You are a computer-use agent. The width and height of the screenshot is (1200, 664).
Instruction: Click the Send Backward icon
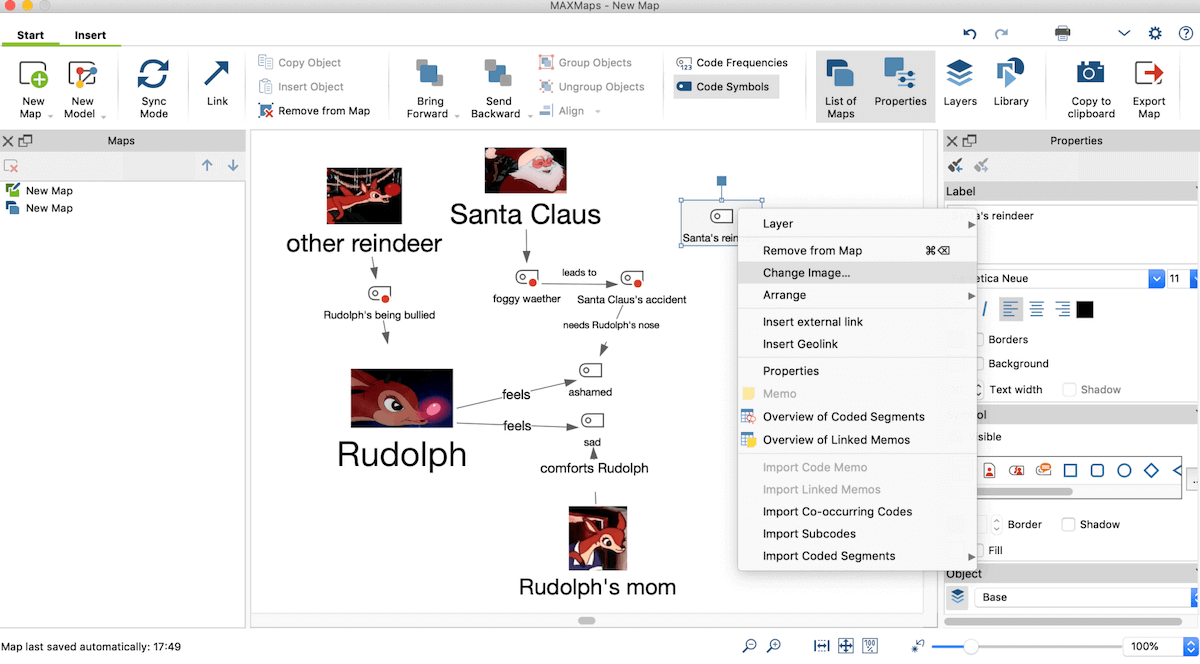pyautogui.click(x=498, y=73)
